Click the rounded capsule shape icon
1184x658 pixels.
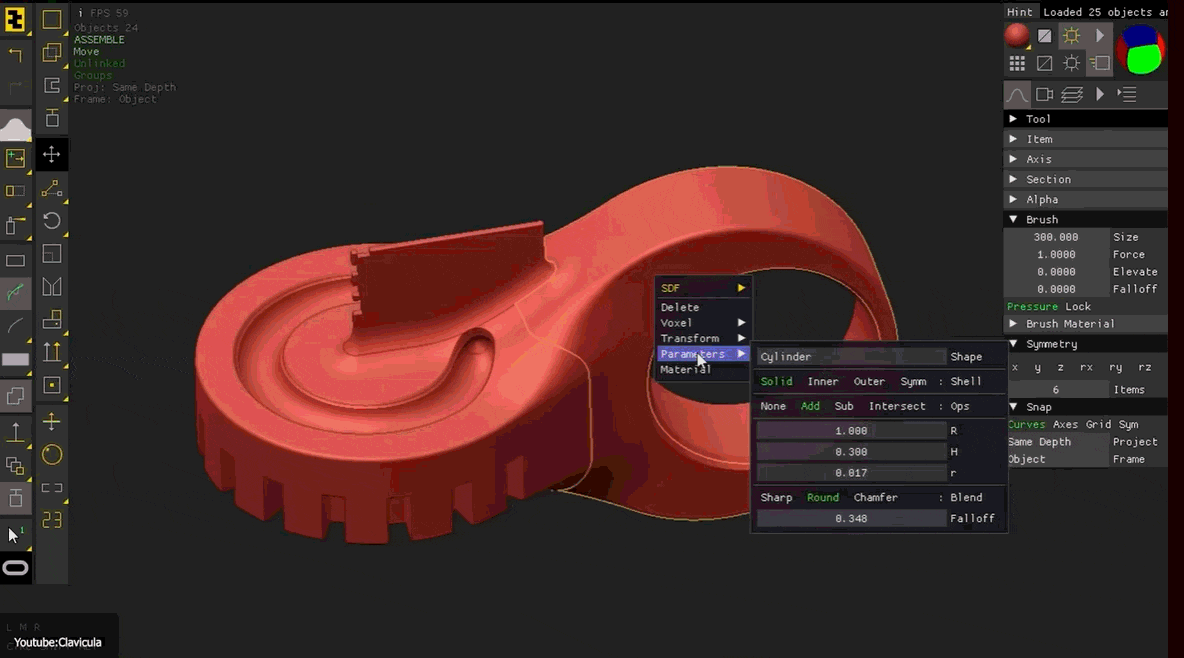[x=15, y=568]
